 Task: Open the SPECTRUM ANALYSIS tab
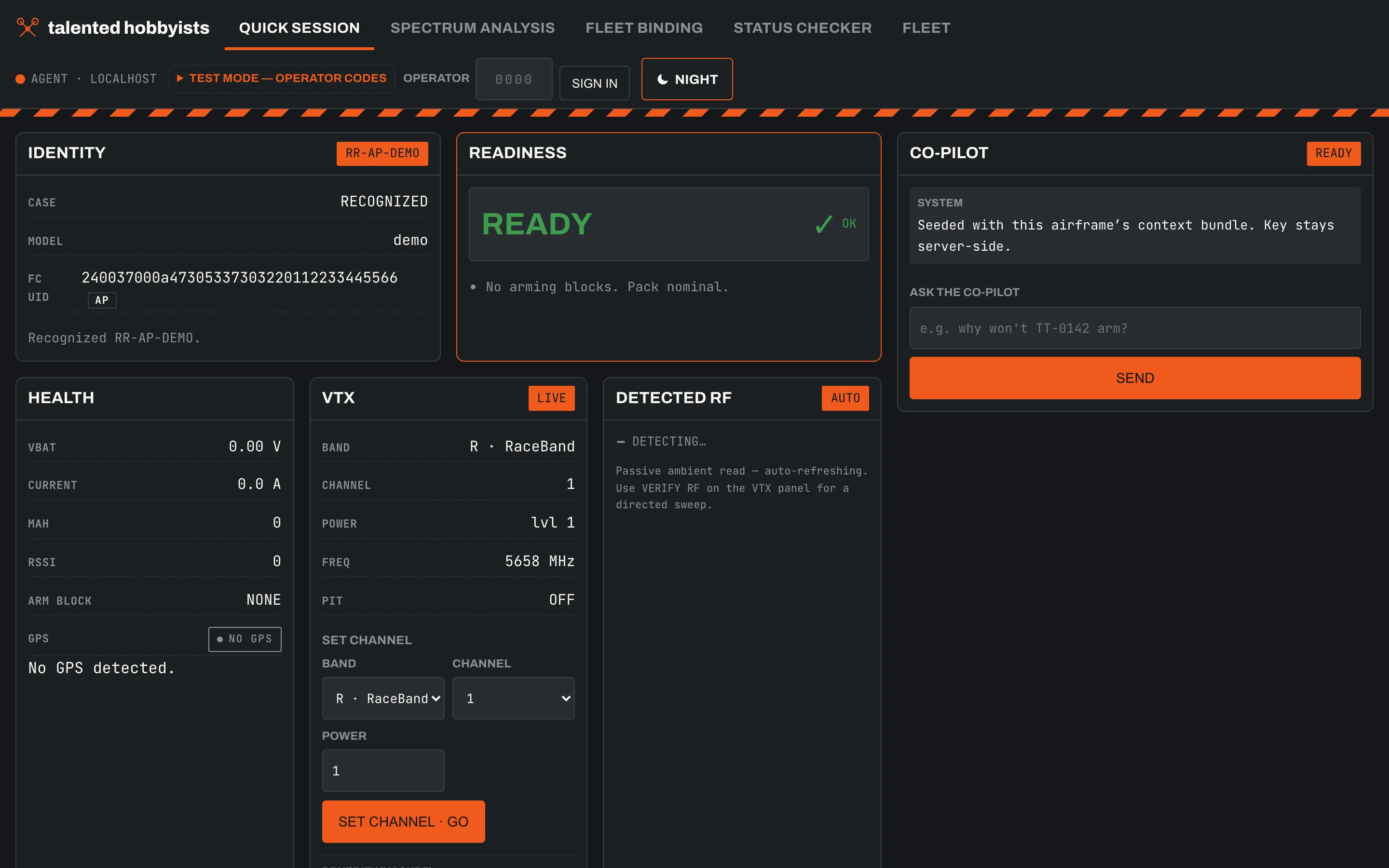472,27
